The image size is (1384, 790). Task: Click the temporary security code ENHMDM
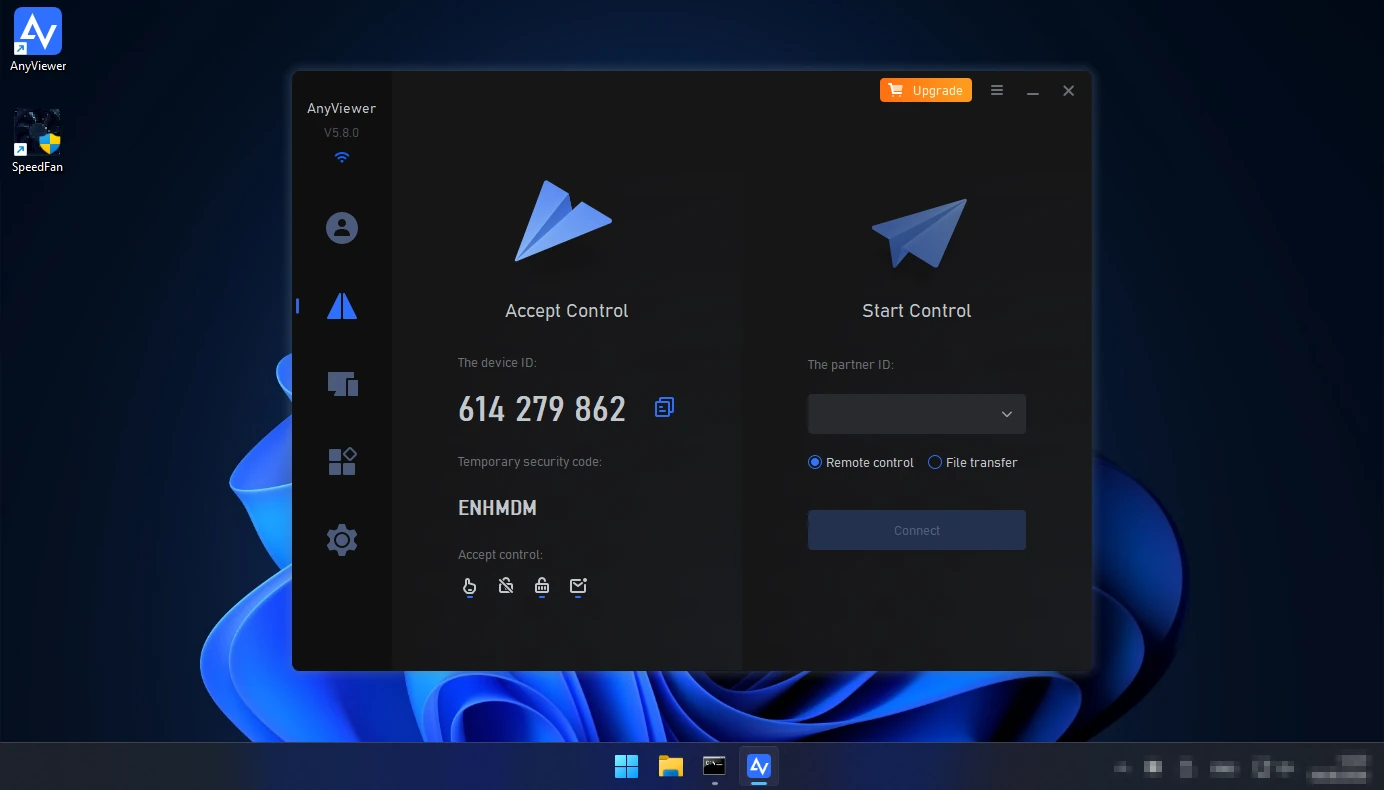pos(498,508)
